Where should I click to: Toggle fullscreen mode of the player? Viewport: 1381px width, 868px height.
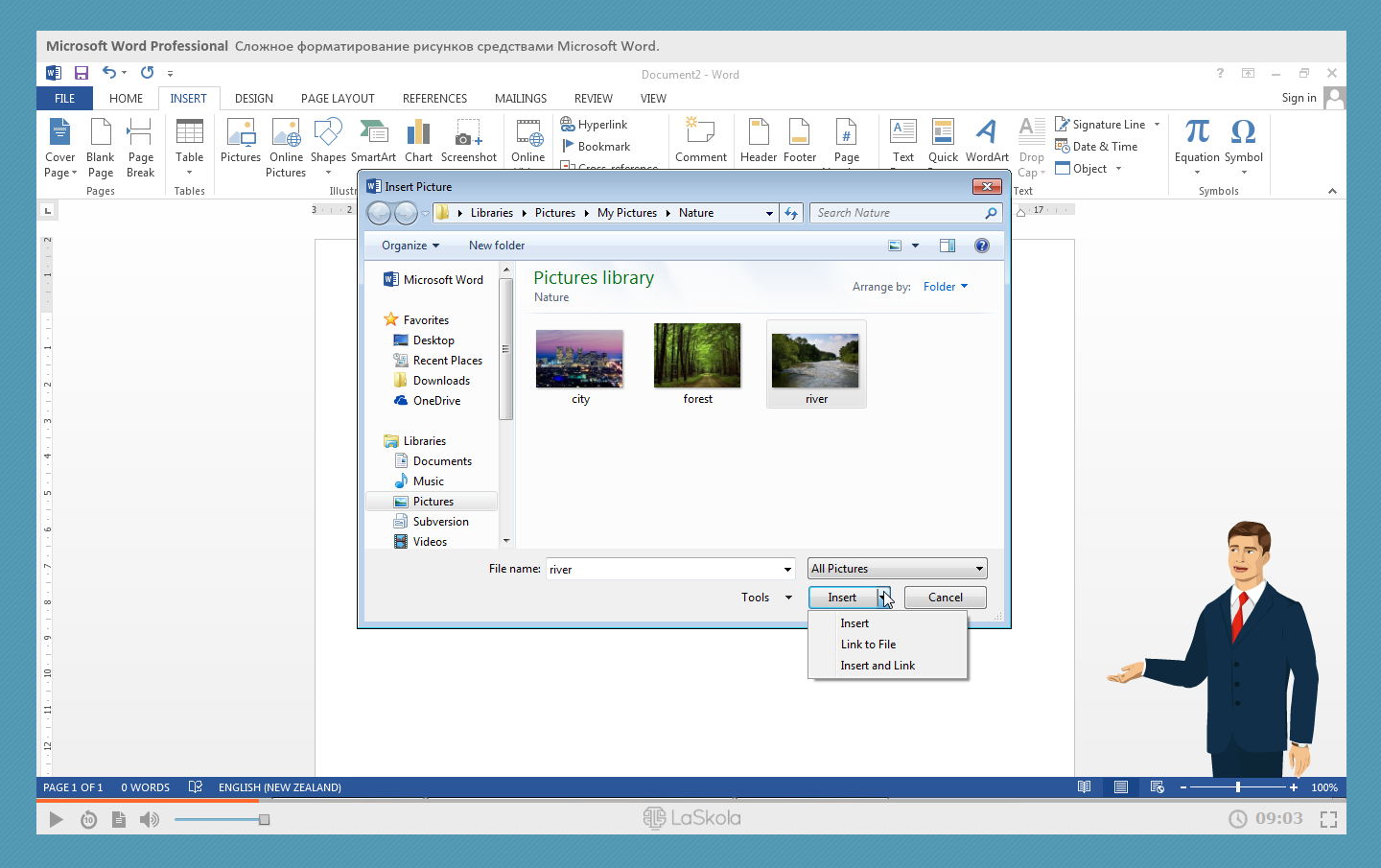pyautogui.click(x=1328, y=819)
